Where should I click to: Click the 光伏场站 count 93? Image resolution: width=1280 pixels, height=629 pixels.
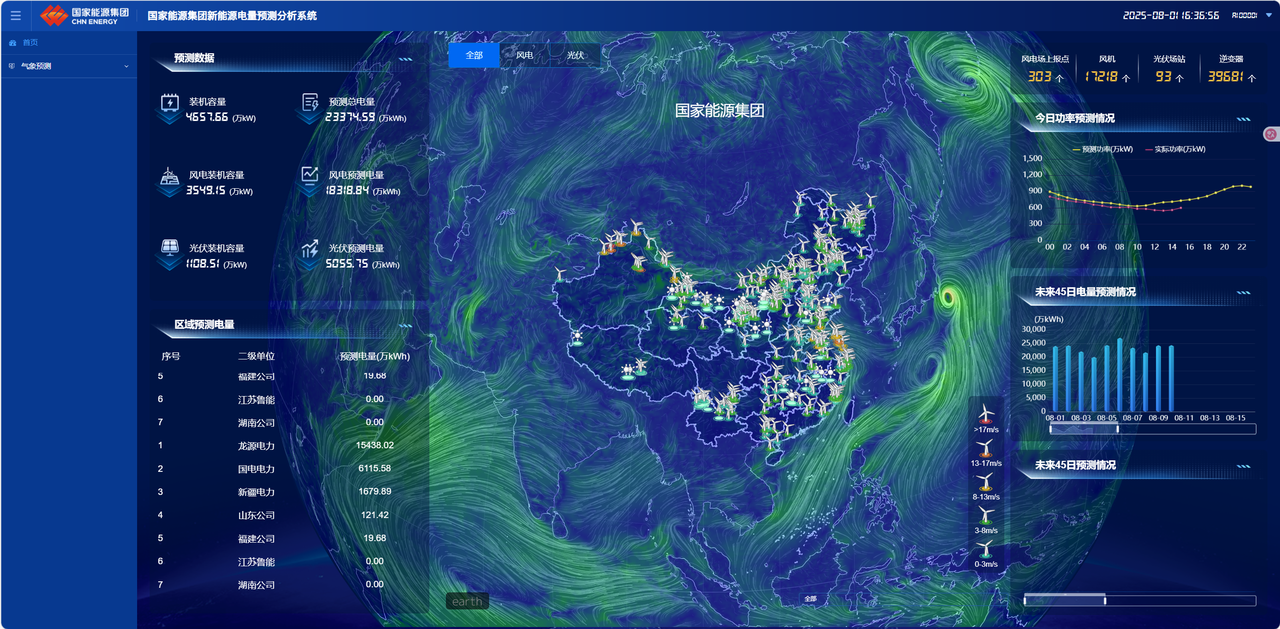click(x=1163, y=76)
